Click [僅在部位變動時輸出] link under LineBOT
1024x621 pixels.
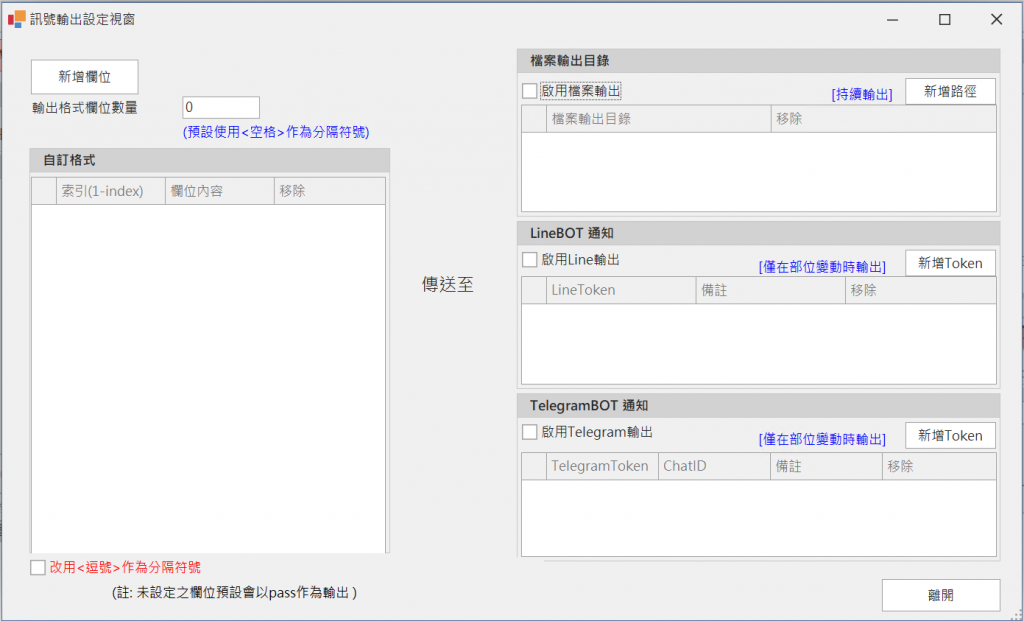(x=822, y=267)
